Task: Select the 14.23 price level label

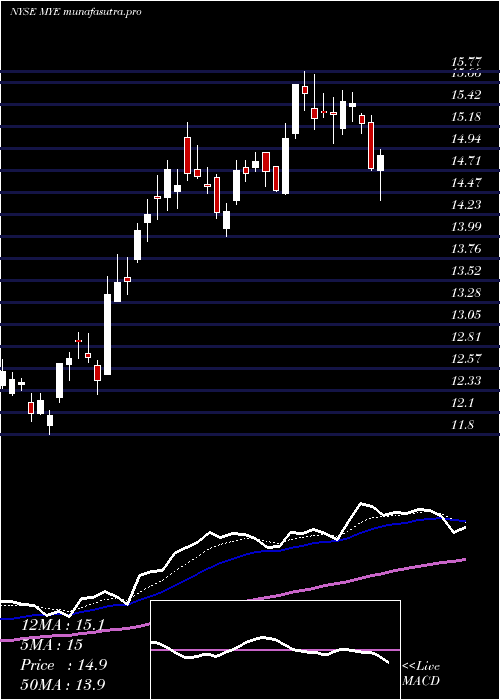Action: click(466, 205)
